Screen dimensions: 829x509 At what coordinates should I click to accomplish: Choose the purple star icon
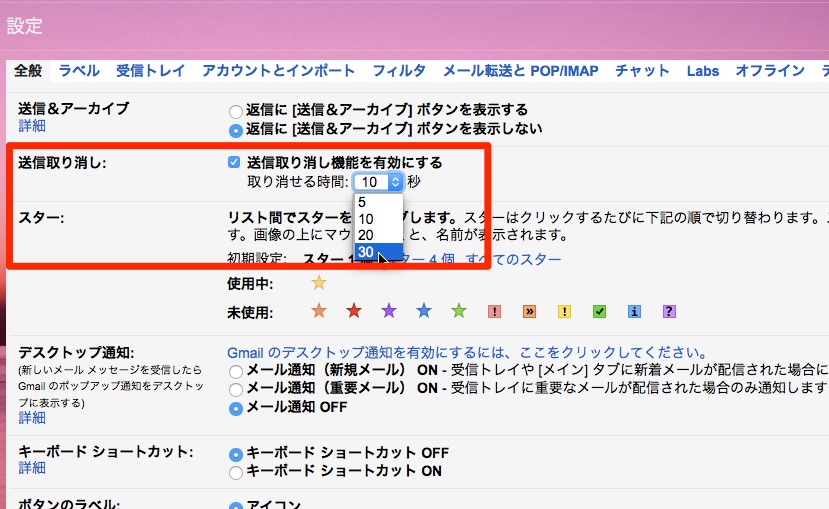pos(389,311)
